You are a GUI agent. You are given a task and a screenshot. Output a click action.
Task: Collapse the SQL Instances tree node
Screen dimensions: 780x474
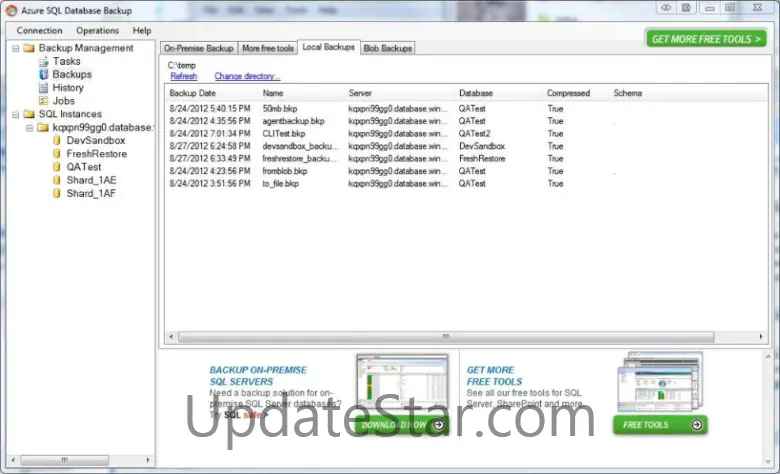pos(15,114)
